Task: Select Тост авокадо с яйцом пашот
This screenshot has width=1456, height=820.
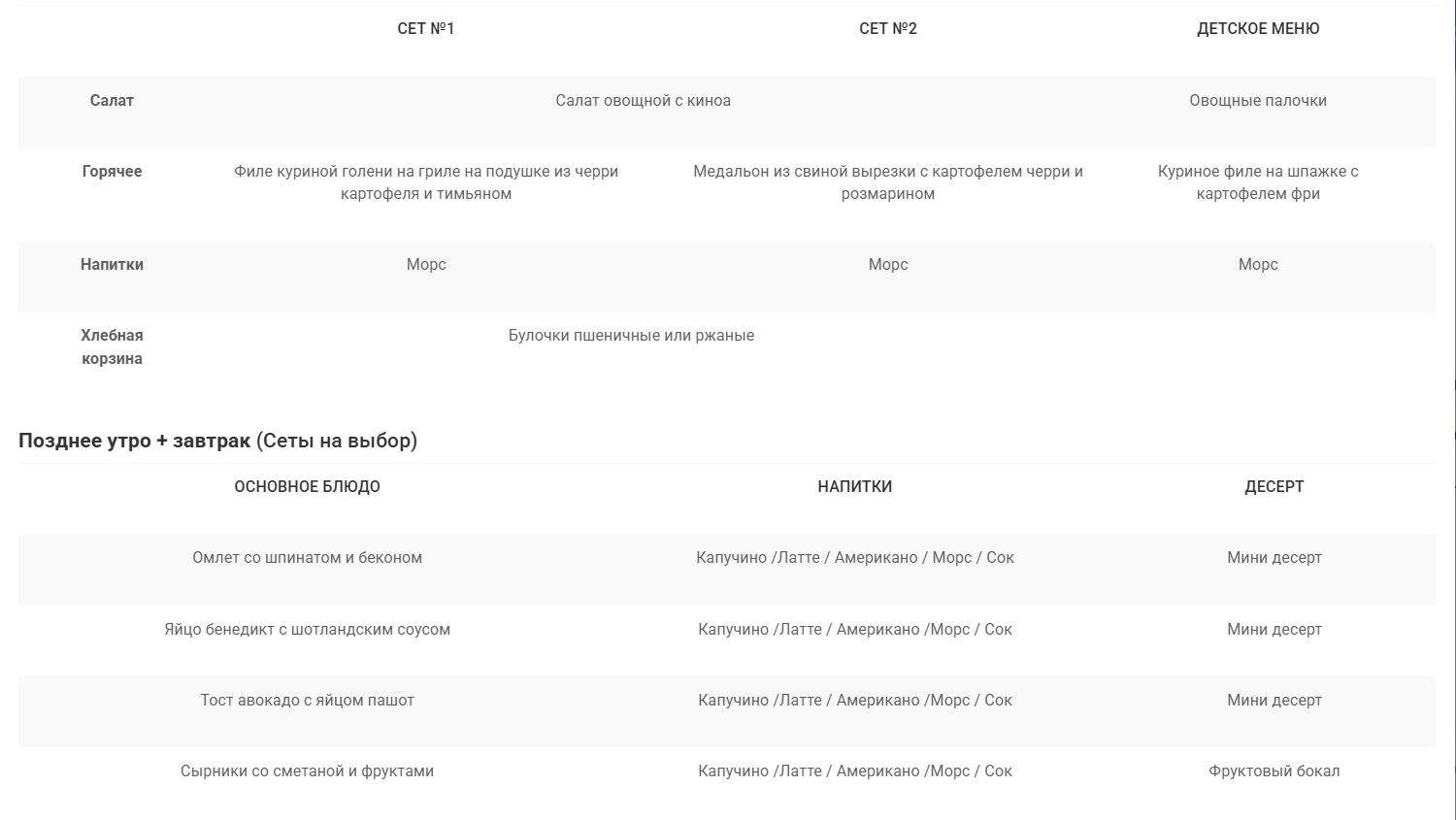Action: coord(307,700)
